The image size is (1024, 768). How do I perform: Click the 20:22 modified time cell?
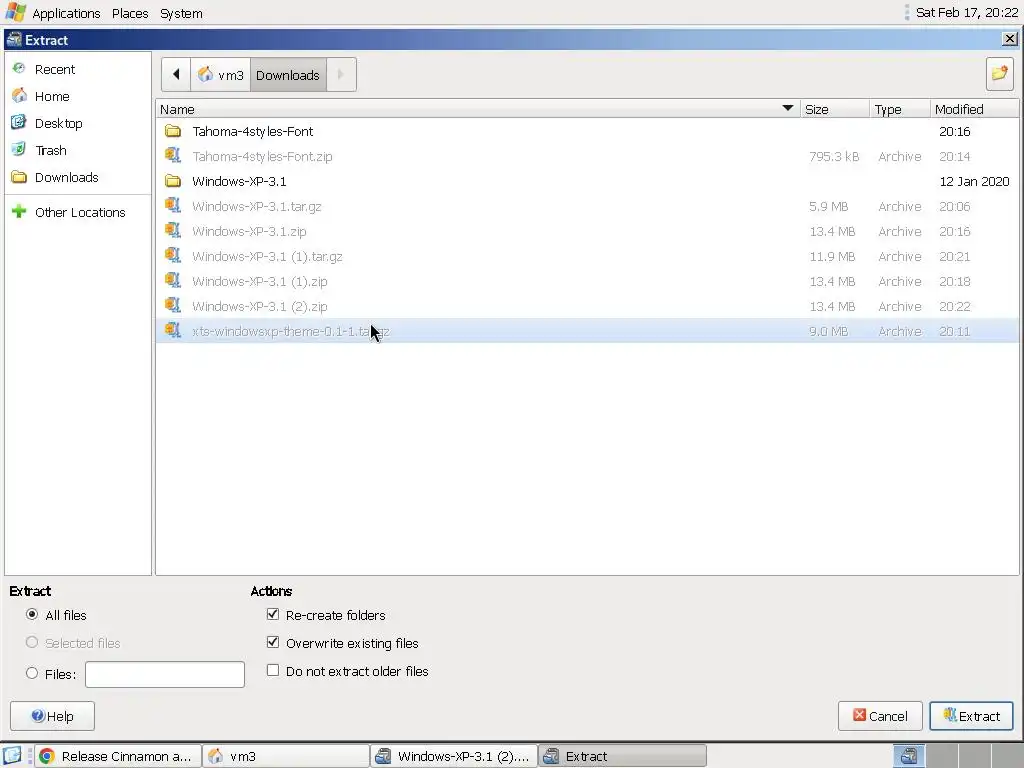[954, 306]
